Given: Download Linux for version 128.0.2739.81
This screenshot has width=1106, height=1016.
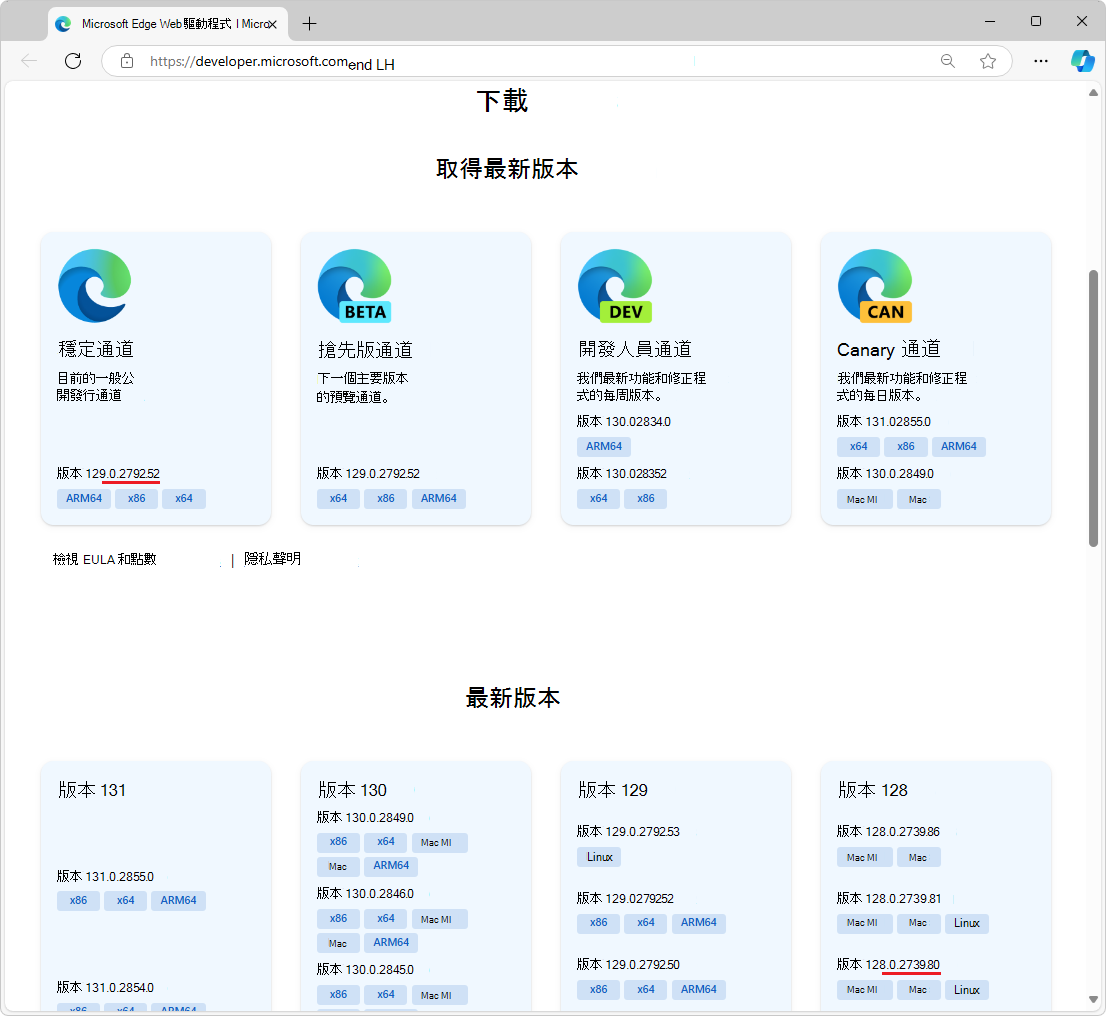Looking at the screenshot, I should (x=967, y=924).
